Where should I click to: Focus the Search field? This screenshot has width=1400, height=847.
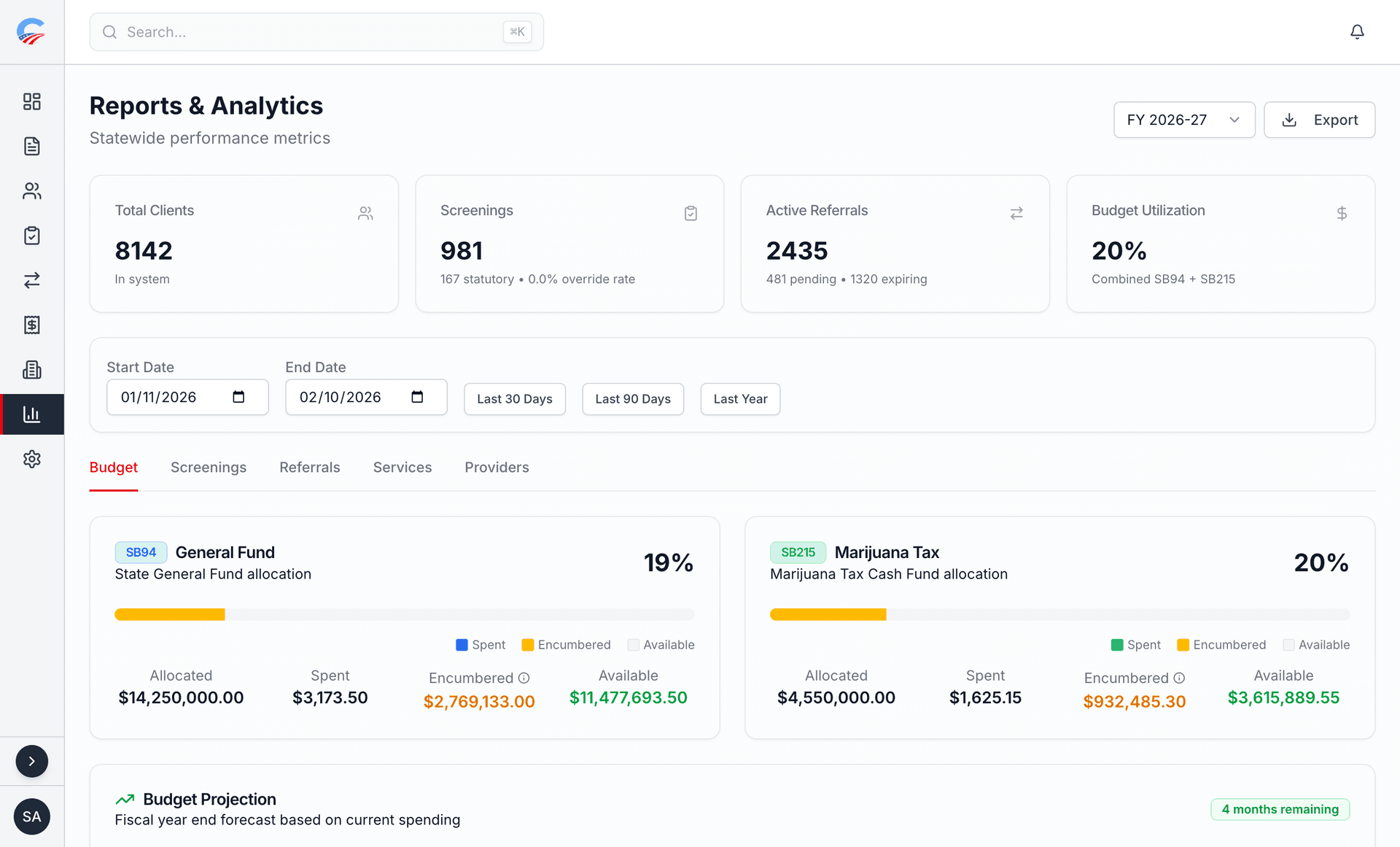tap(316, 32)
